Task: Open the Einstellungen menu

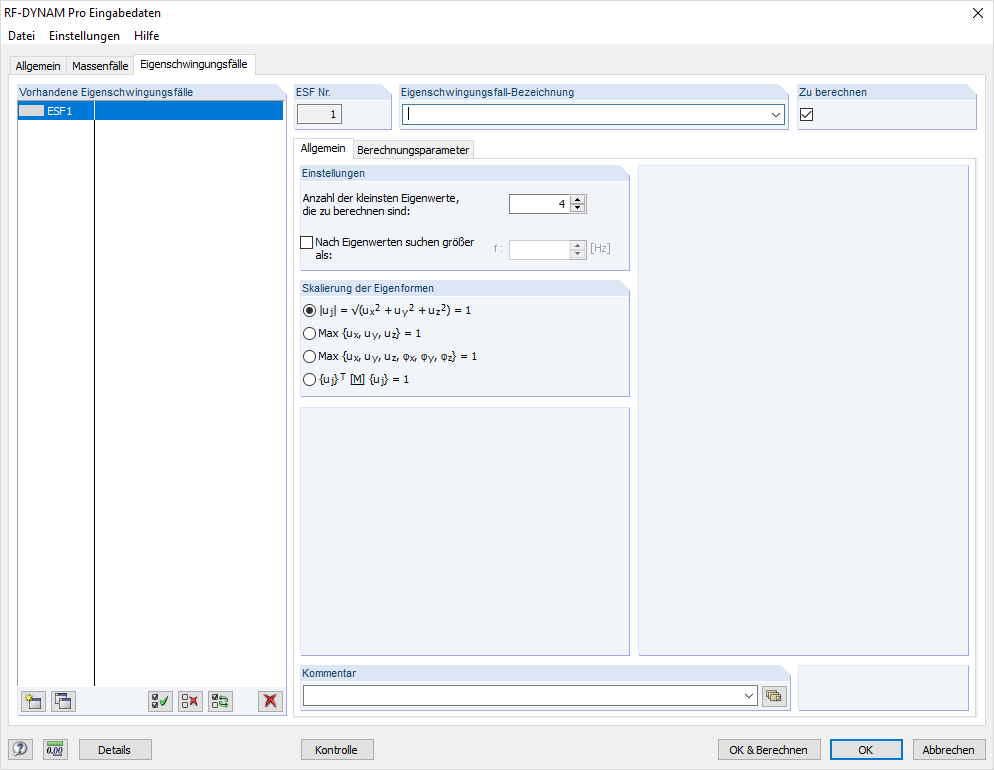Action: tap(84, 35)
